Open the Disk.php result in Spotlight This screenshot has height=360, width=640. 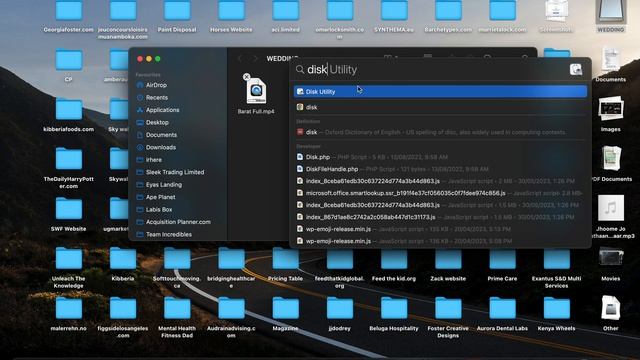point(440,157)
